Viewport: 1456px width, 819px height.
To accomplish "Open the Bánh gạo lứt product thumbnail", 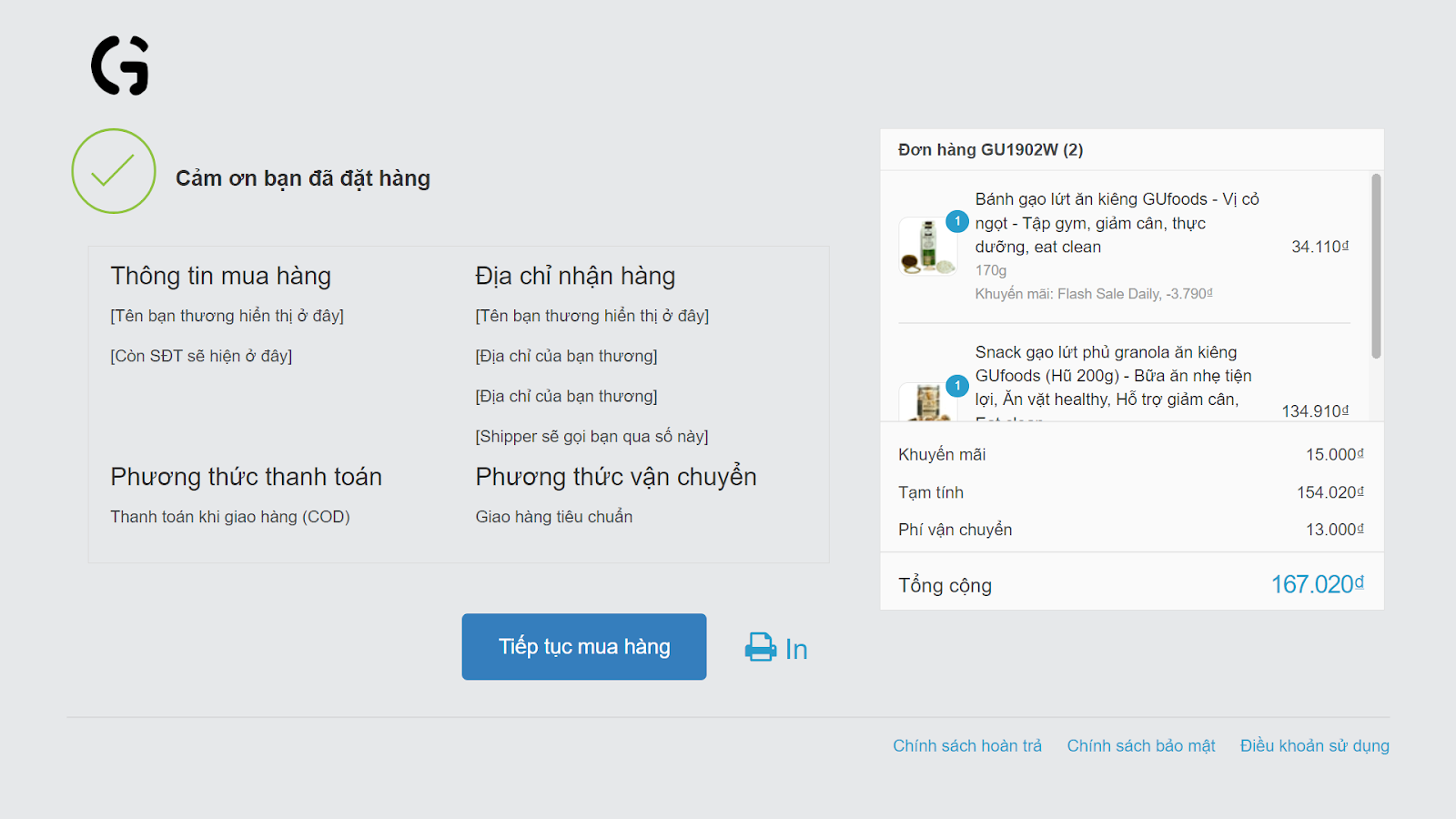I will click(927, 246).
